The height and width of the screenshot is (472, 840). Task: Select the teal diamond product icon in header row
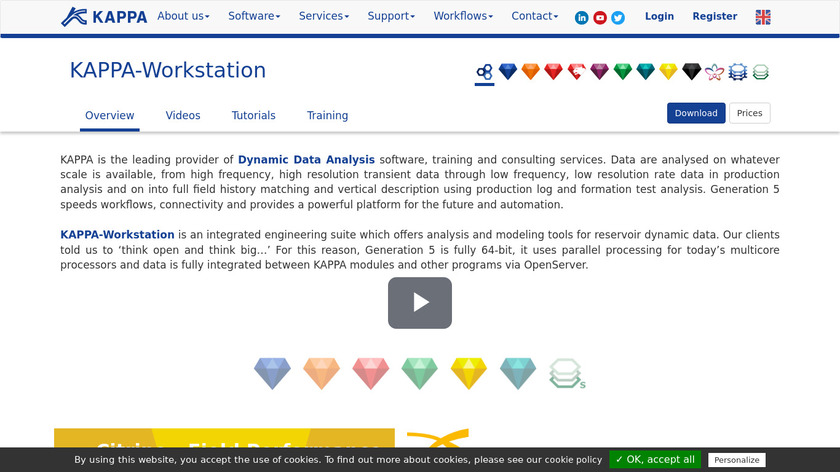pos(646,71)
